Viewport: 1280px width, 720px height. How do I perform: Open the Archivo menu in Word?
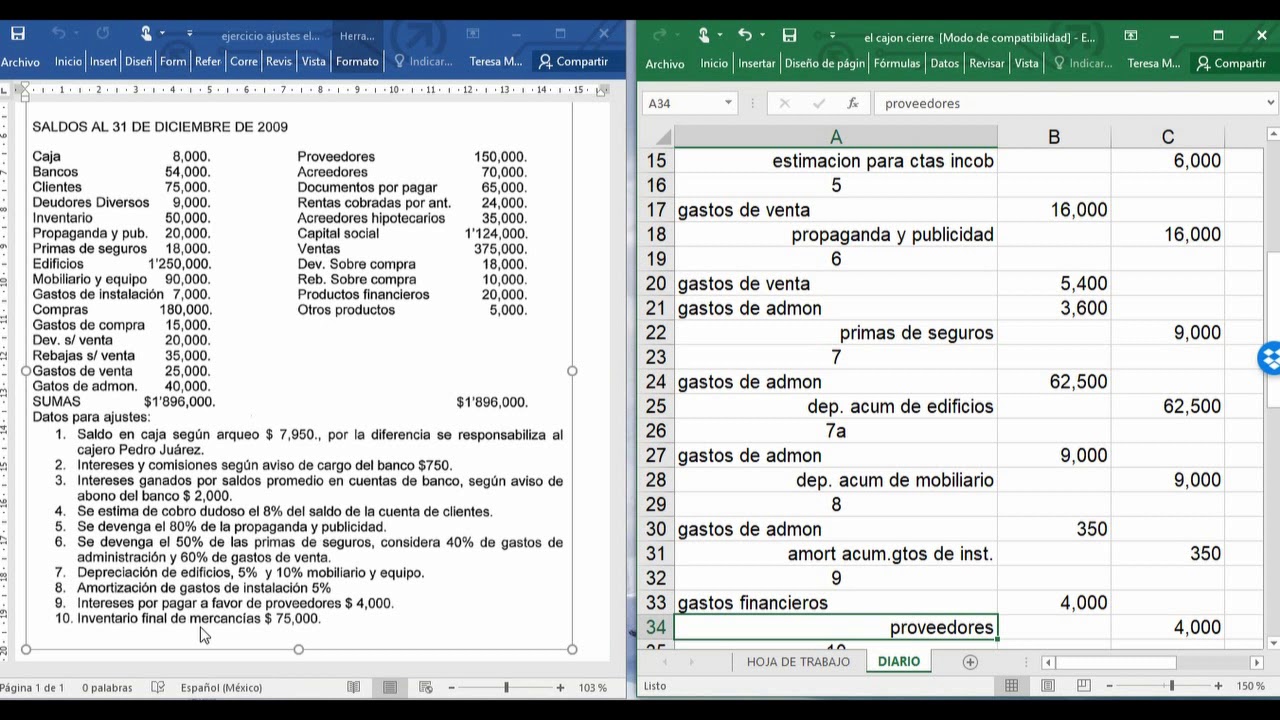[20, 62]
